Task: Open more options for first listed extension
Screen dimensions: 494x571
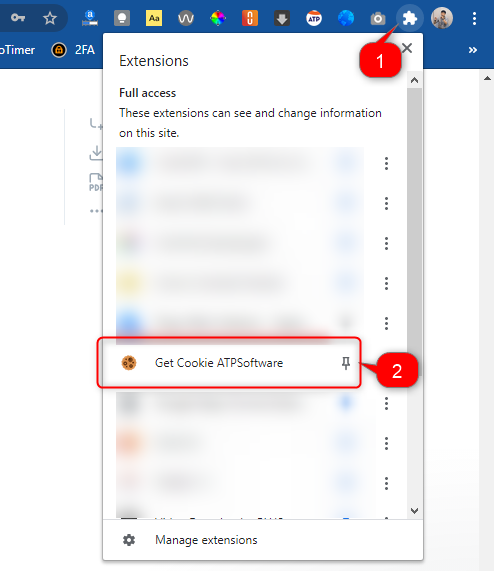Action: 386,164
